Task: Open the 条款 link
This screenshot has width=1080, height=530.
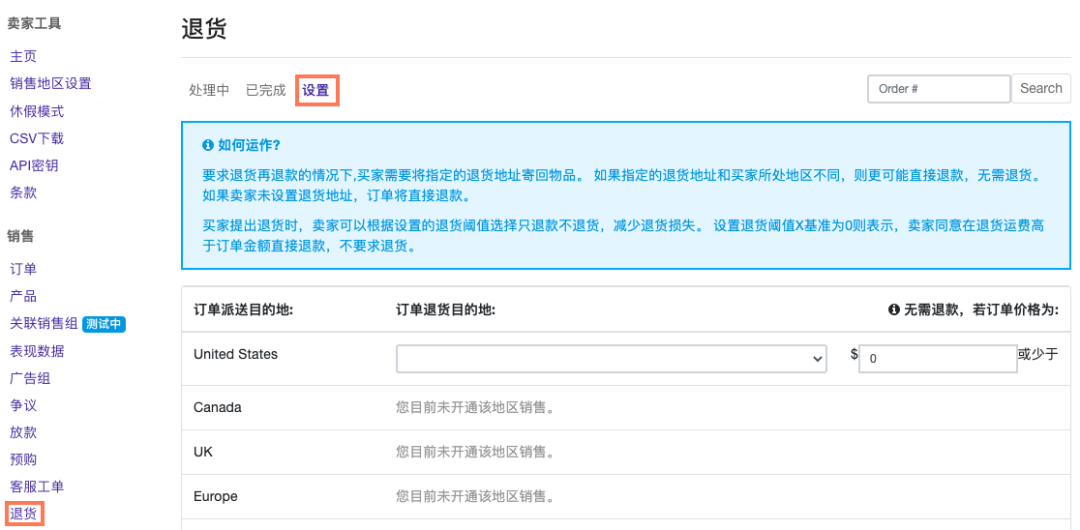Action: tap(23, 193)
